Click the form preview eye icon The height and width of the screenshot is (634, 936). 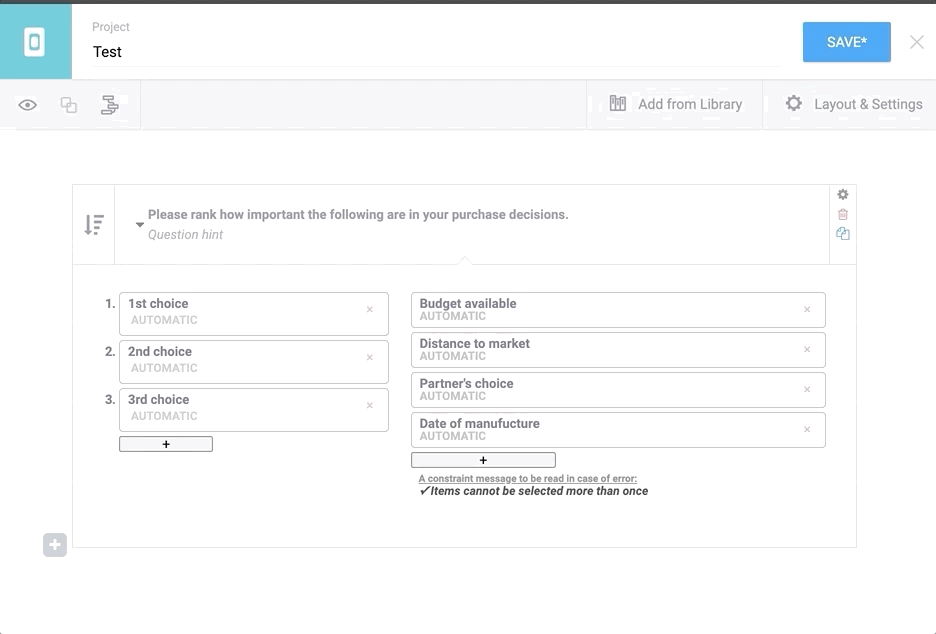tap(28, 105)
